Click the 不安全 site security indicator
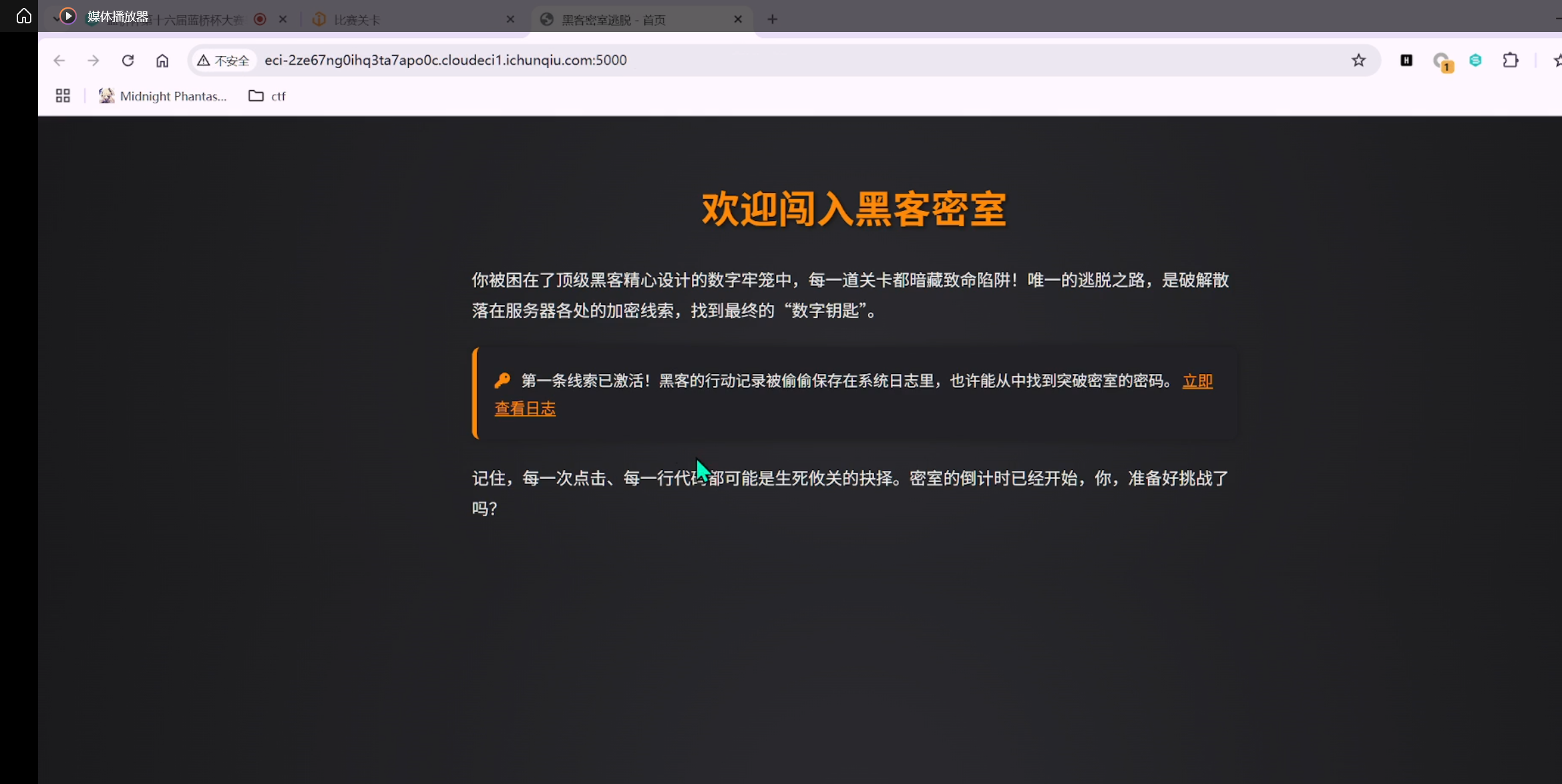Image resolution: width=1562 pixels, height=784 pixels. [224, 60]
